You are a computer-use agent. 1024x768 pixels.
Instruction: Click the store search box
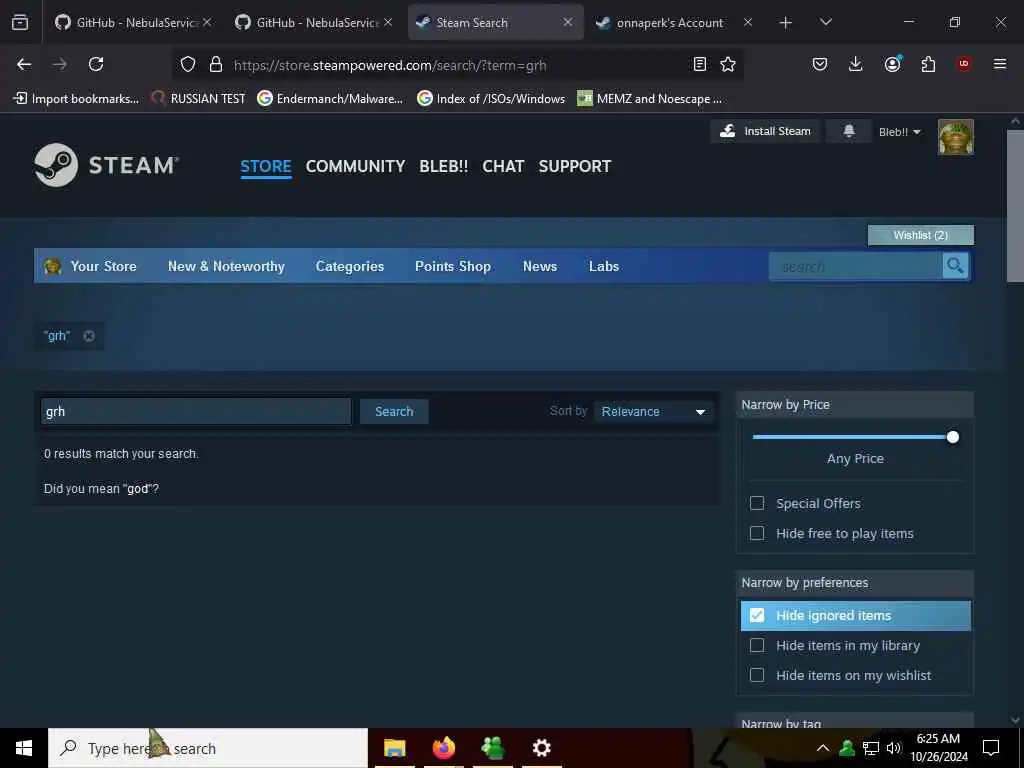coord(855,266)
